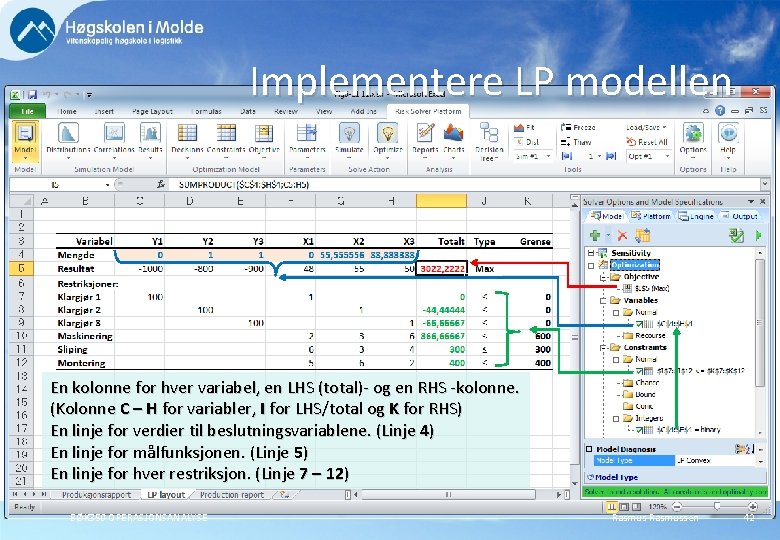Collapse the Sensitivity tree node
Viewport: 780px width, 540px height.
click(x=591, y=253)
